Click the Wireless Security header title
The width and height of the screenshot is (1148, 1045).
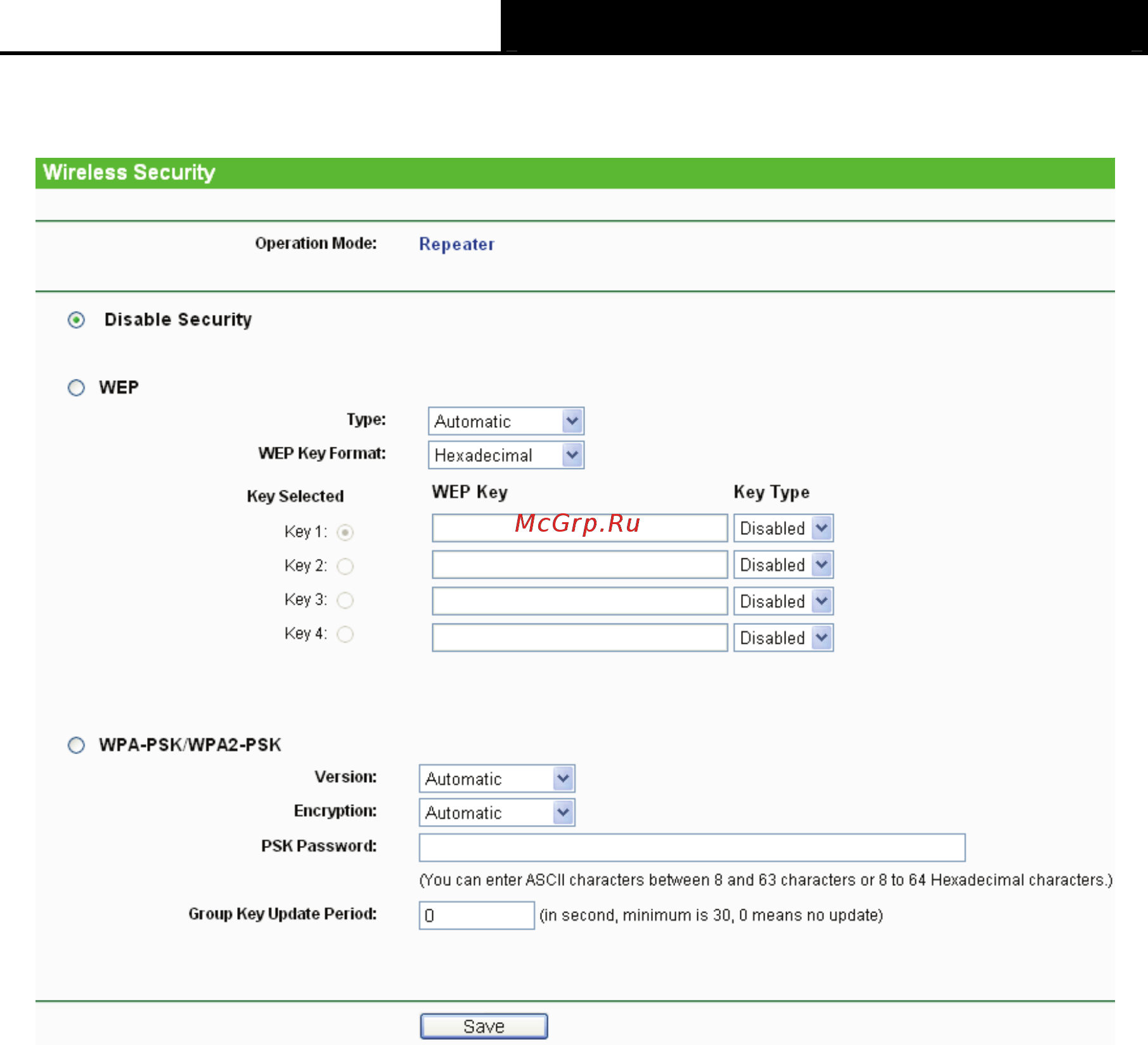coord(129,172)
